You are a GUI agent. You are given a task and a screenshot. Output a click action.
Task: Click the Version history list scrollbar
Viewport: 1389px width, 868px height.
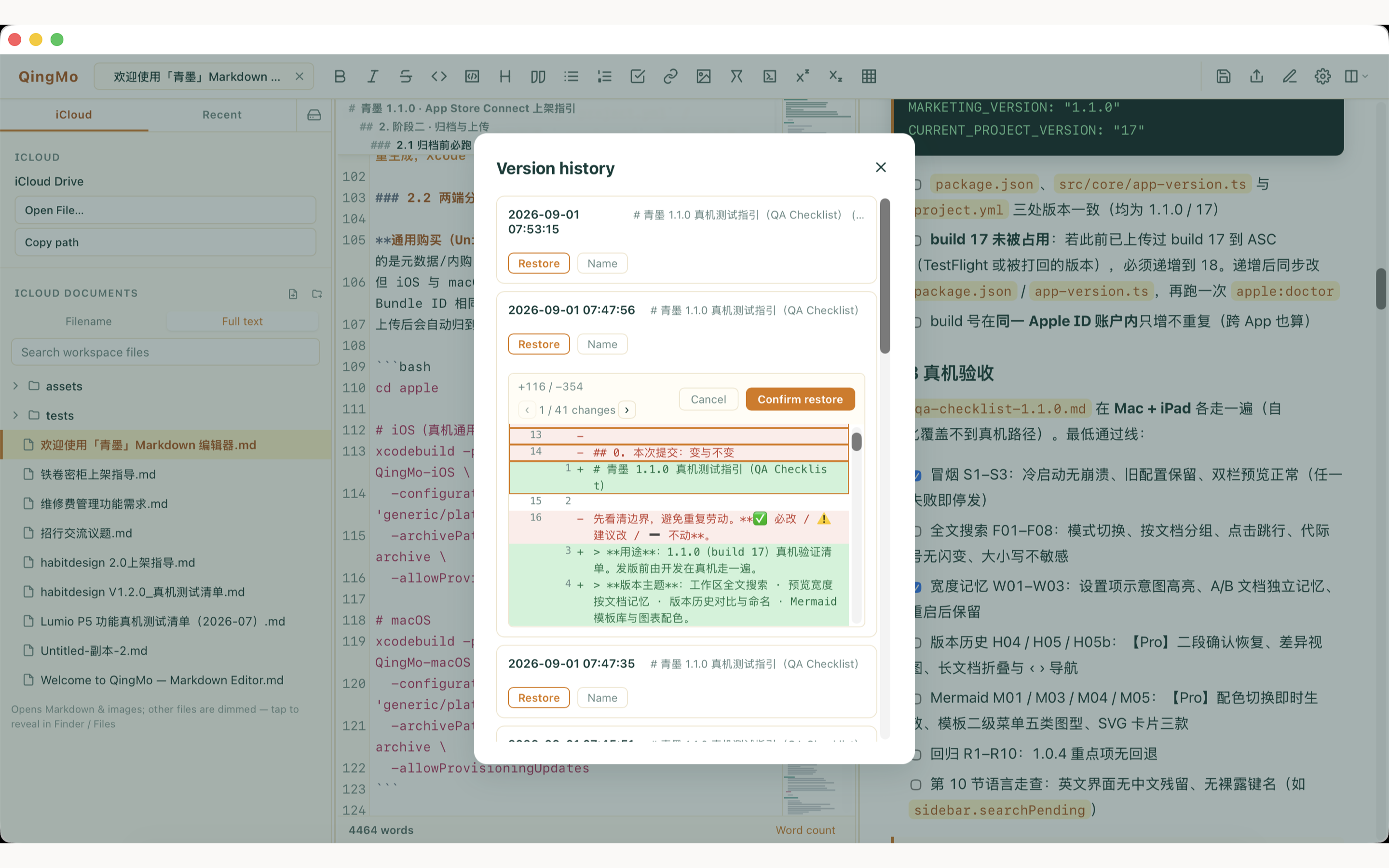pyautogui.click(x=885, y=276)
